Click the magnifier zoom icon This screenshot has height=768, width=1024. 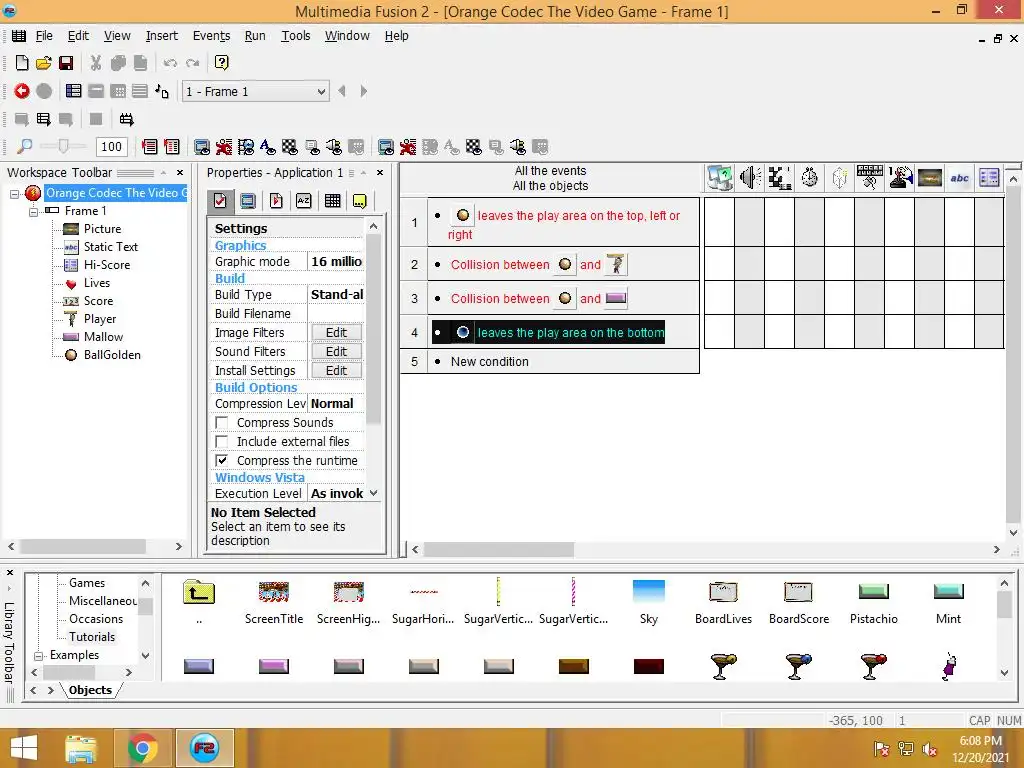click(24, 147)
